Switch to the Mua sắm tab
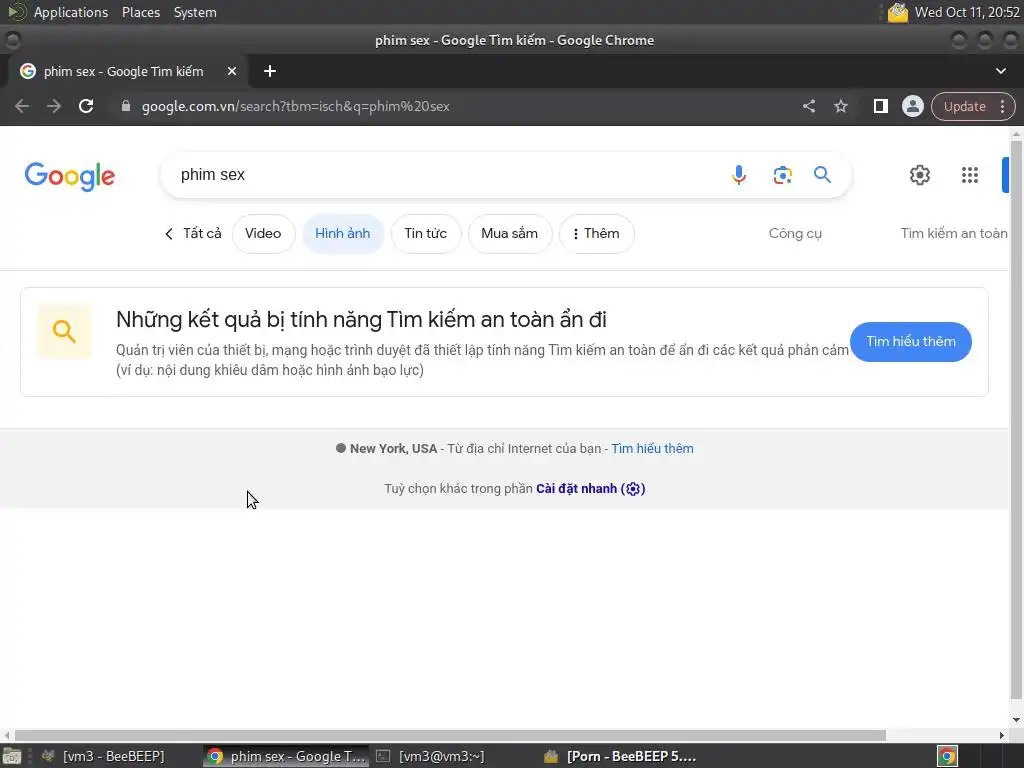The height and width of the screenshot is (768, 1024). click(509, 233)
